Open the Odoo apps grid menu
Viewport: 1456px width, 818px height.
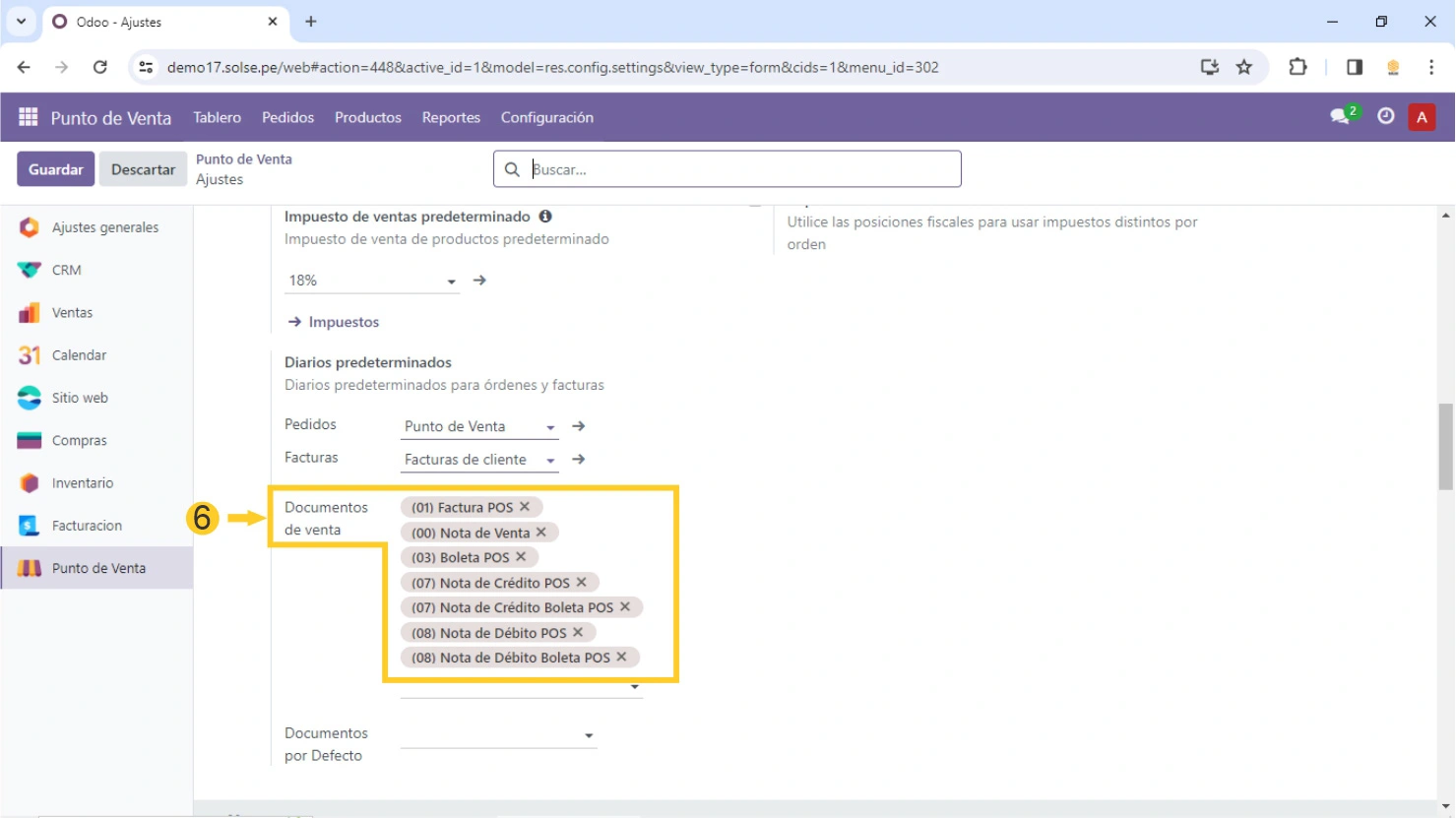28,117
